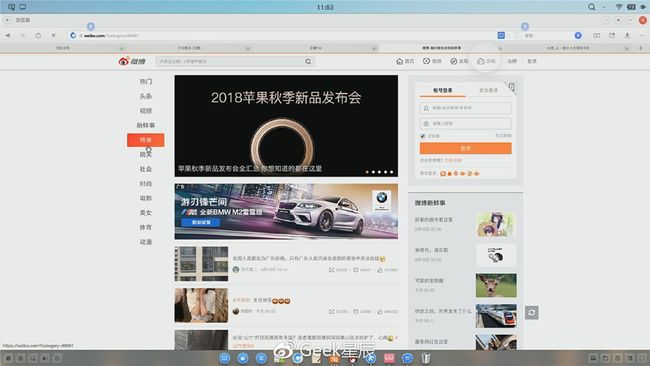
Task: Open the browser home page icon
Action: pyautogui.click(x=38, y=36)
